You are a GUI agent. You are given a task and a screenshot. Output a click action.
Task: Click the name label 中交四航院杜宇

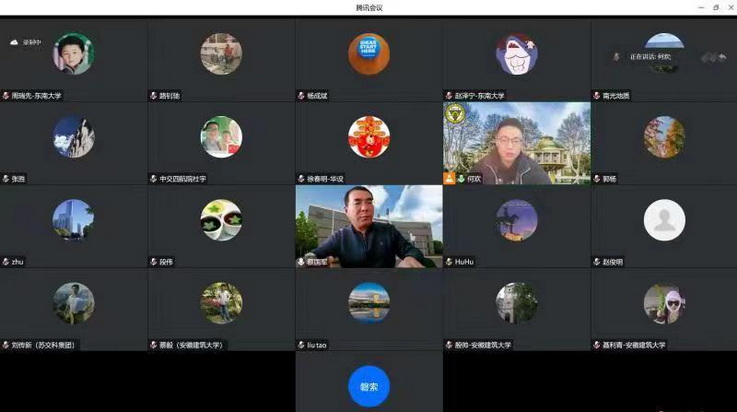coord(184,179)
